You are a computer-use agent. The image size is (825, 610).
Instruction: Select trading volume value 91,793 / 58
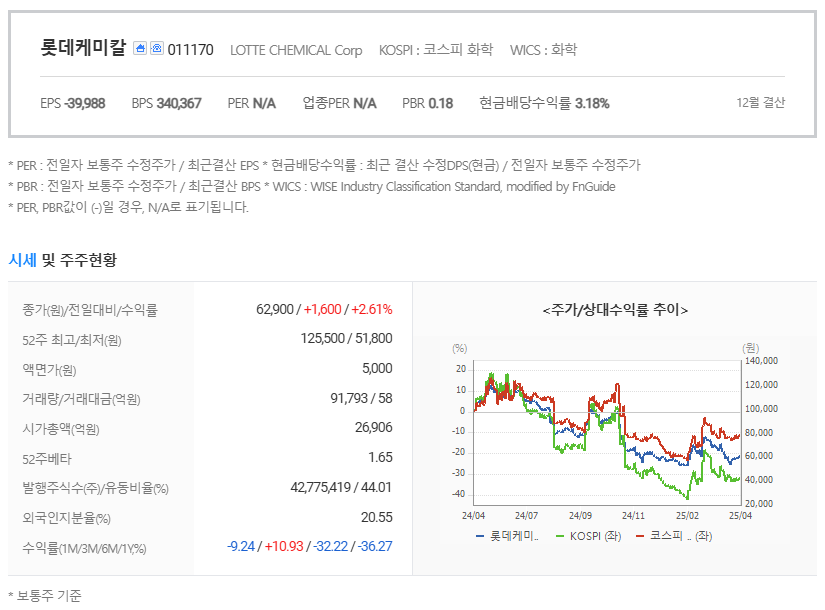click(x=361, y=398)
